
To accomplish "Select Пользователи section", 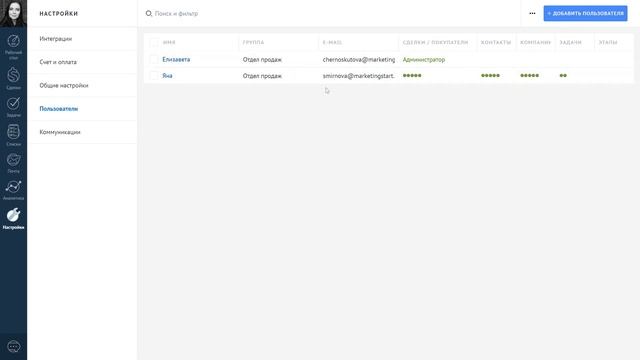I will [59, 109].
